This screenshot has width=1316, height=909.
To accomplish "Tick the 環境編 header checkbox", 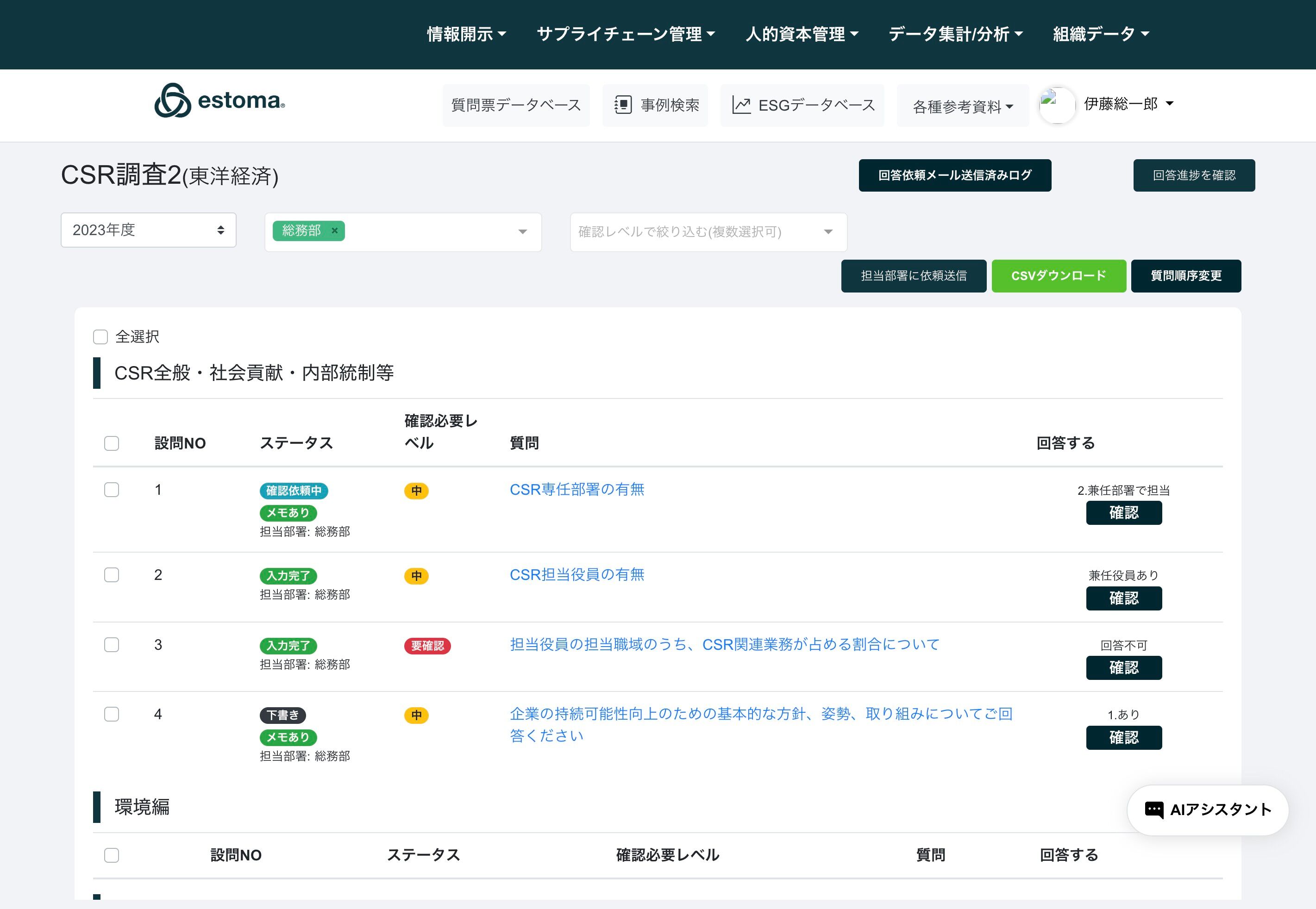I will tap(112, 855).
